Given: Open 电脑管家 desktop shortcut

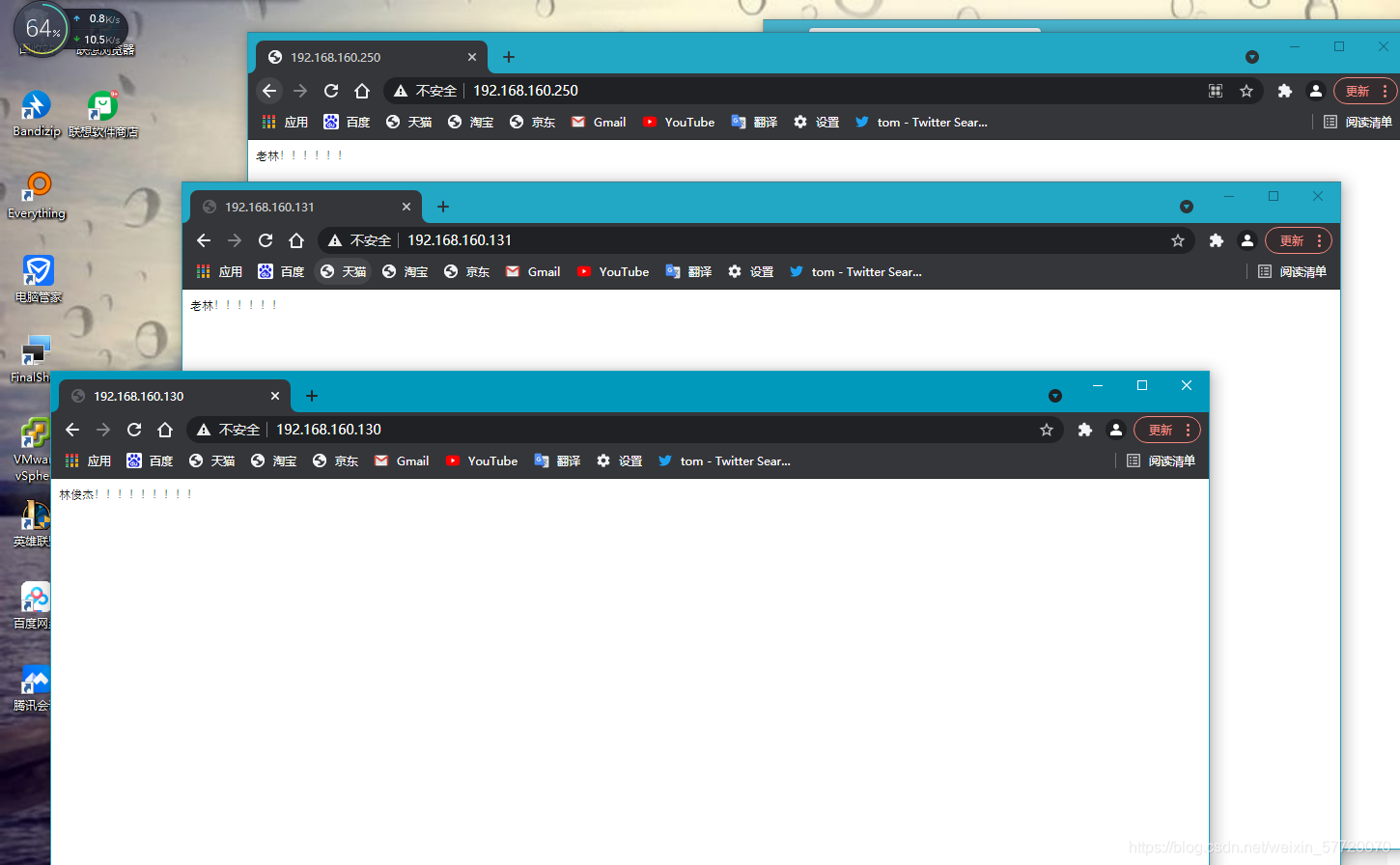Looking at the screenshot, I should [x=39, y=279].
